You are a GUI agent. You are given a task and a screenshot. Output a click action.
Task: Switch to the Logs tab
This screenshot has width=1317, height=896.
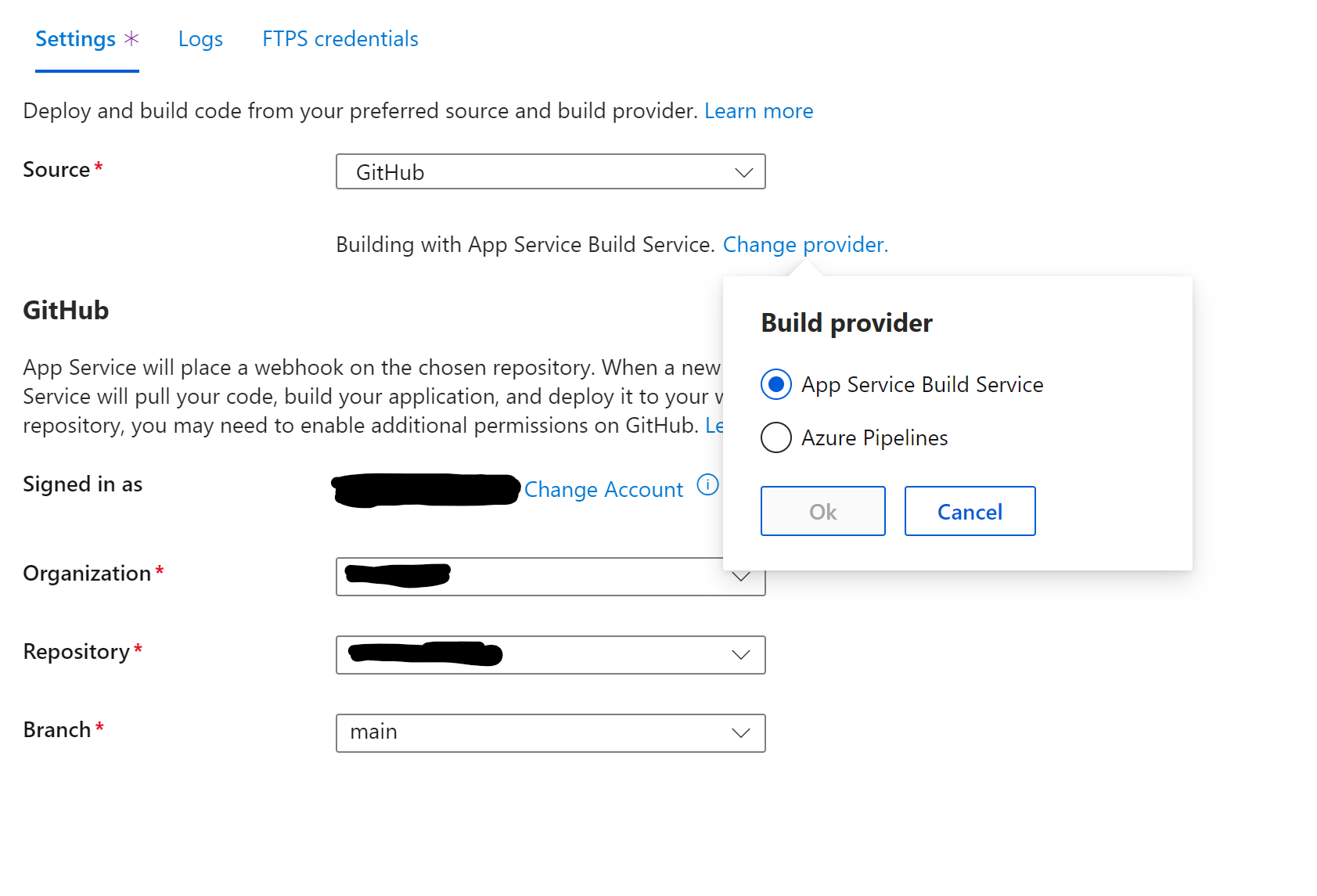[200, 38]
